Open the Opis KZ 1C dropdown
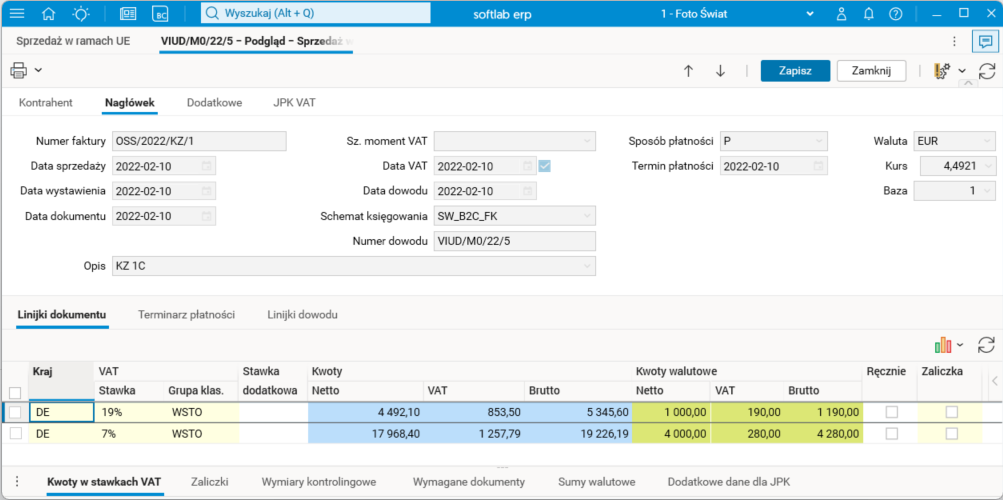This screenshot has width=1003, height=500. tap(587, 266)
